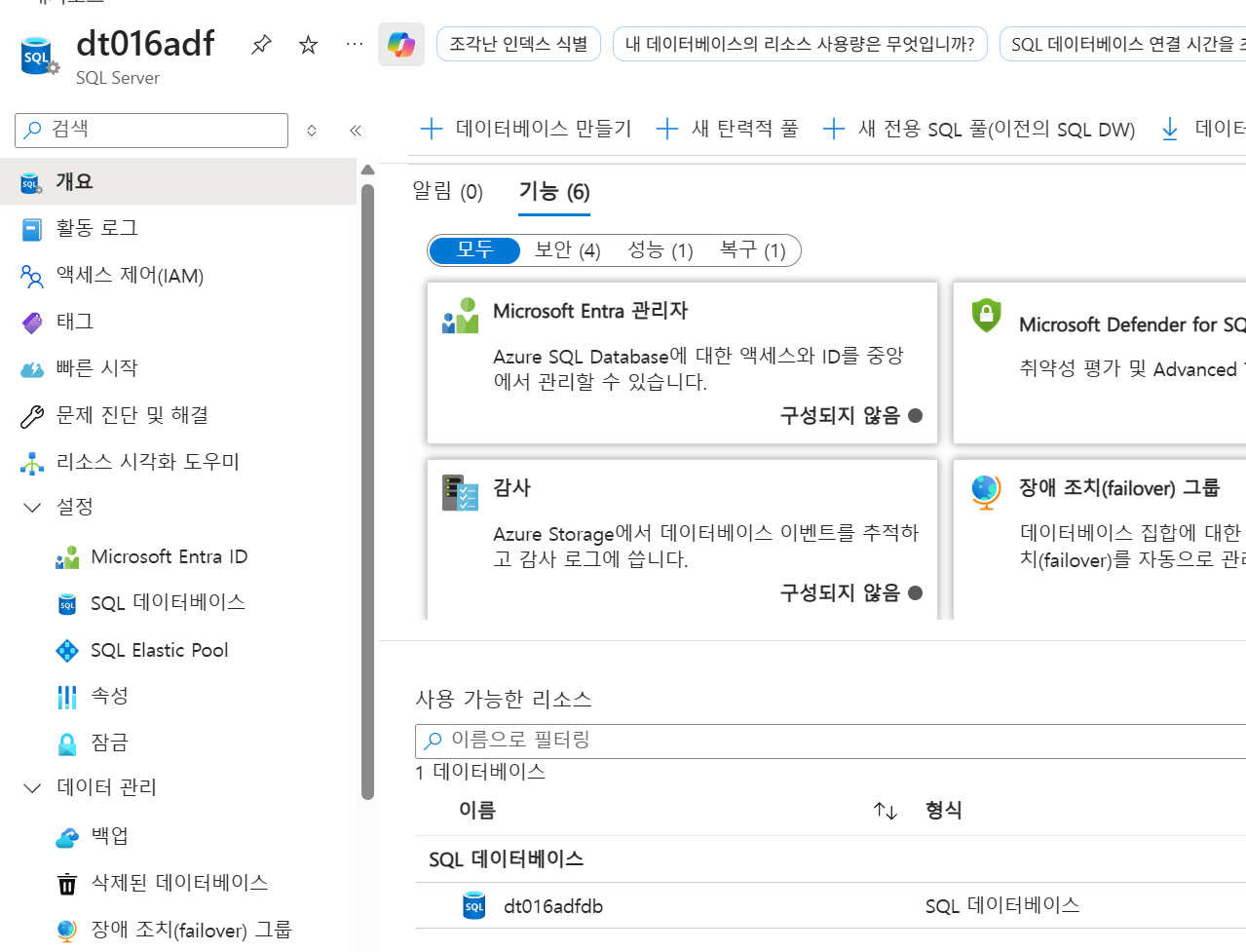Click the 문제 진단 및 해결 wrench icon
Screen dimensions: 1246x952
[32, 416]
